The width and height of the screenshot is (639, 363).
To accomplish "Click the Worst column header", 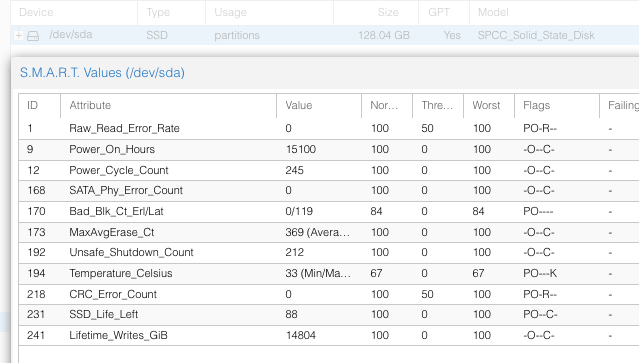I will pos(489,106).
